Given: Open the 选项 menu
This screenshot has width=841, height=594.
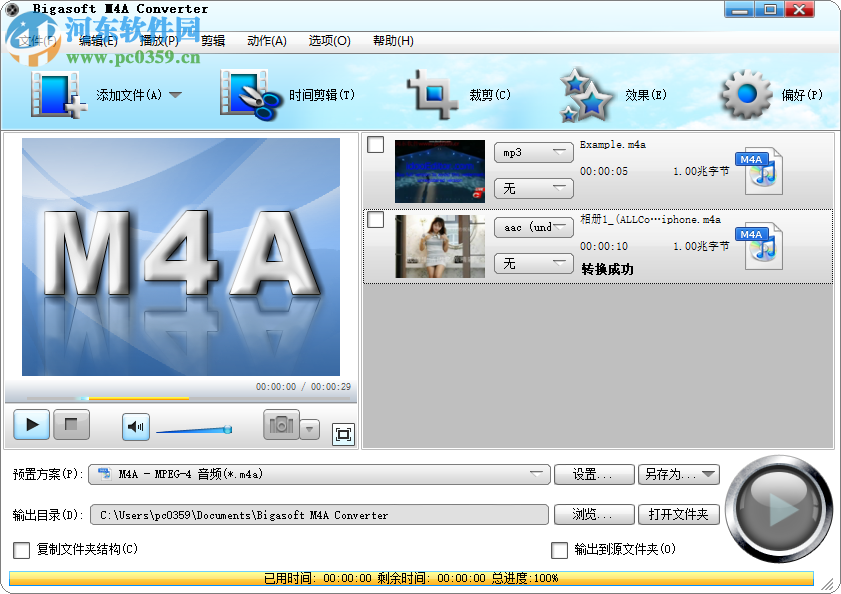Looking at the screenshot, I should coord(332,41).
